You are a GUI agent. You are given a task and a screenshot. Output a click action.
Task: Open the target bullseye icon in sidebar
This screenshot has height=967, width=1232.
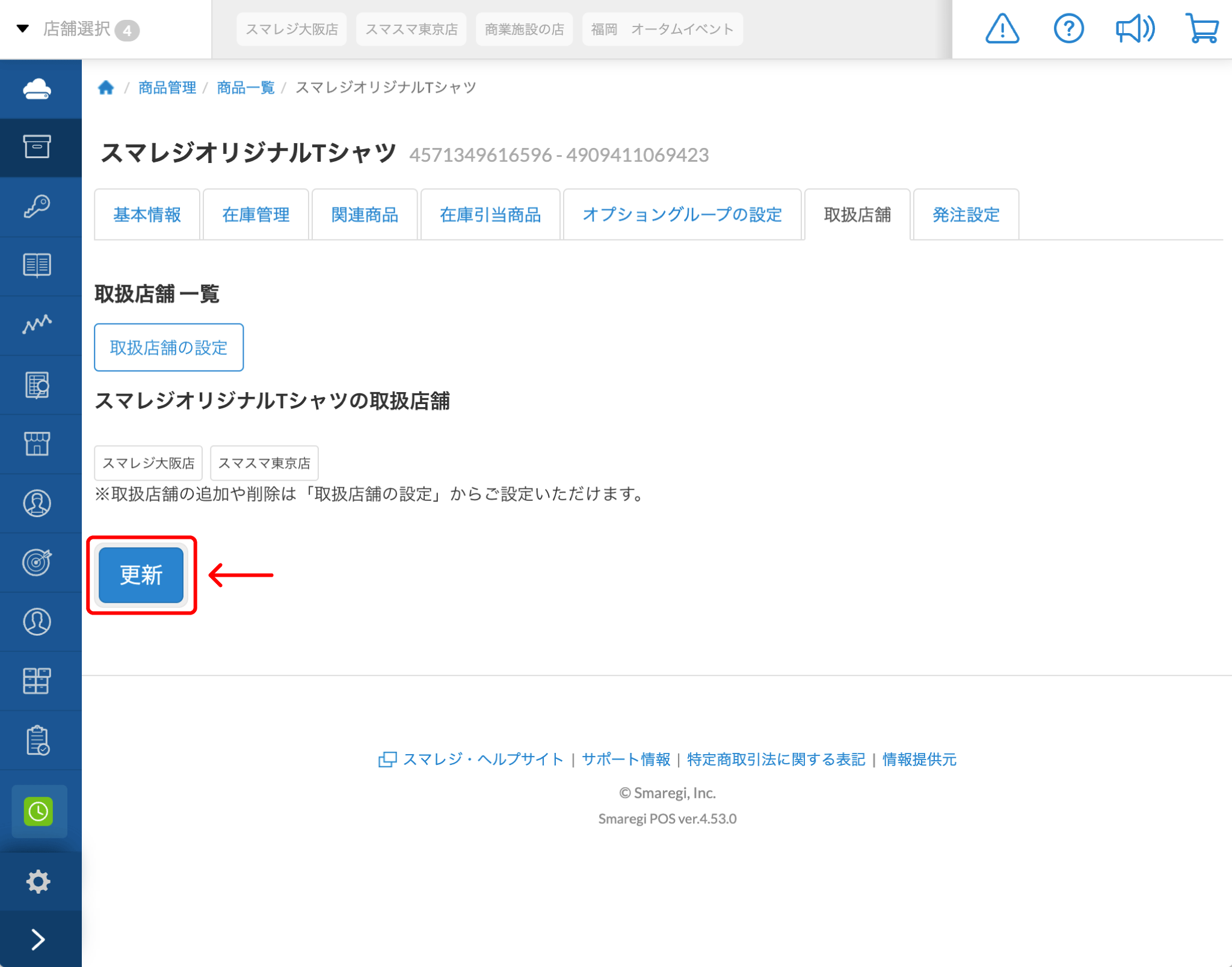(37, 562)
